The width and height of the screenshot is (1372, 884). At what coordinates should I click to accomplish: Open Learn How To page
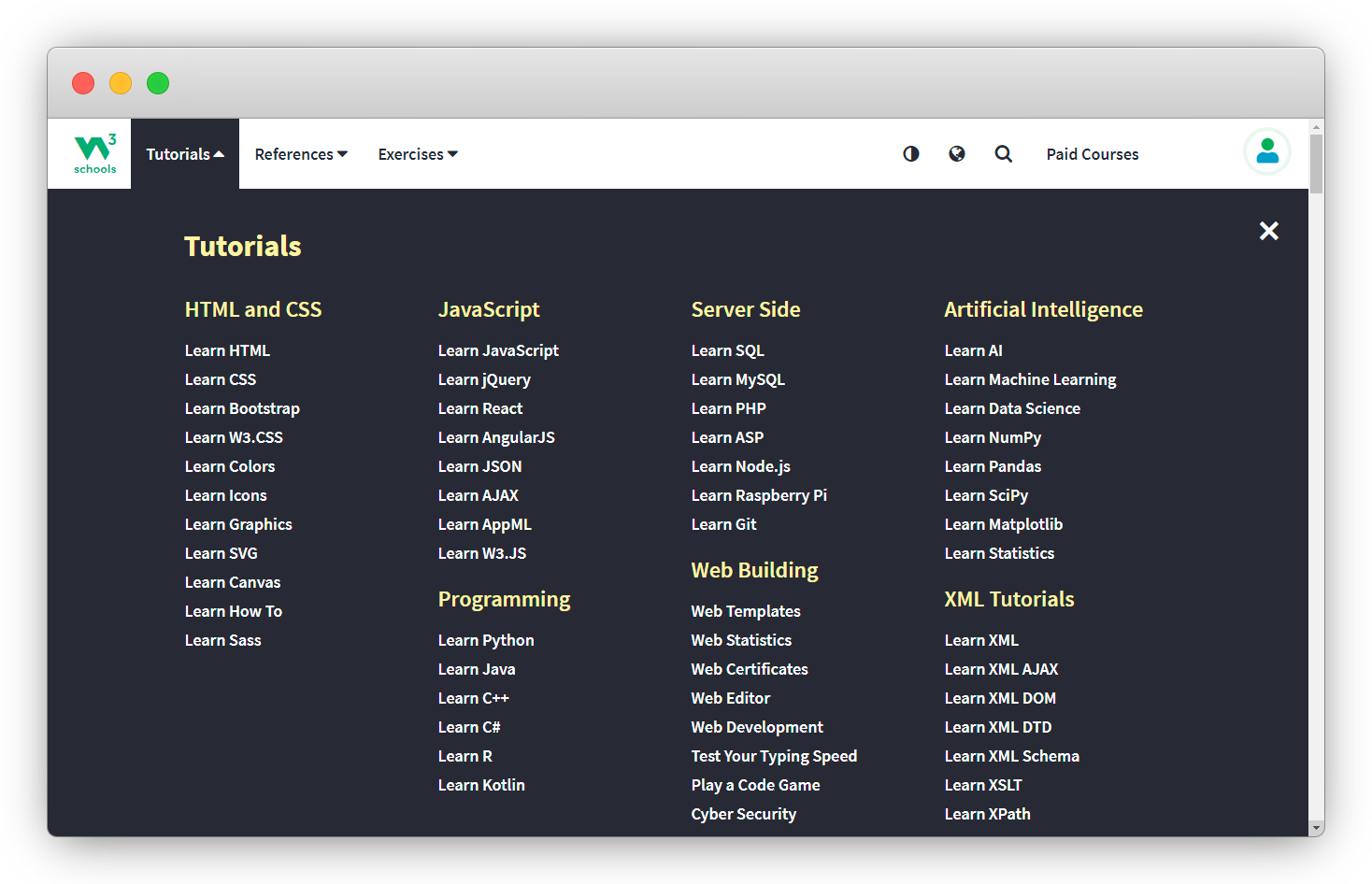click(234, 611)
